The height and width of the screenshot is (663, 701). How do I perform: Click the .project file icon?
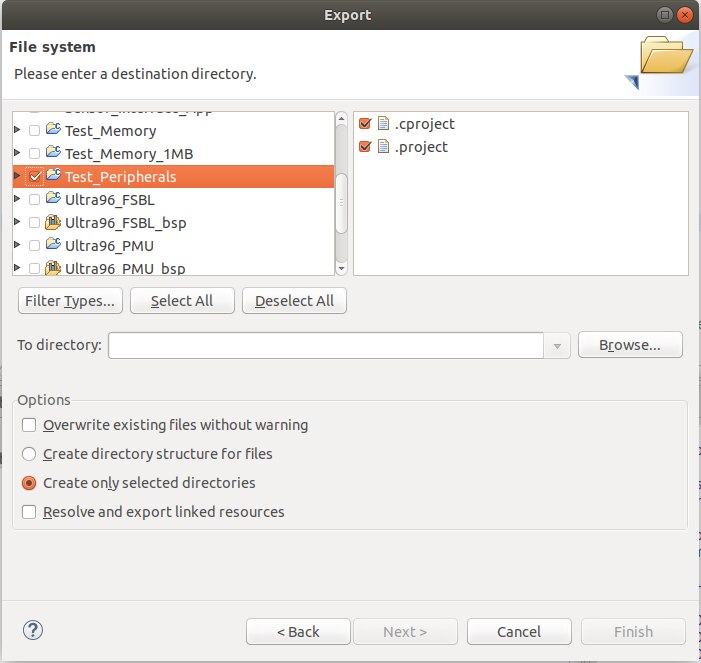(382, 147)
